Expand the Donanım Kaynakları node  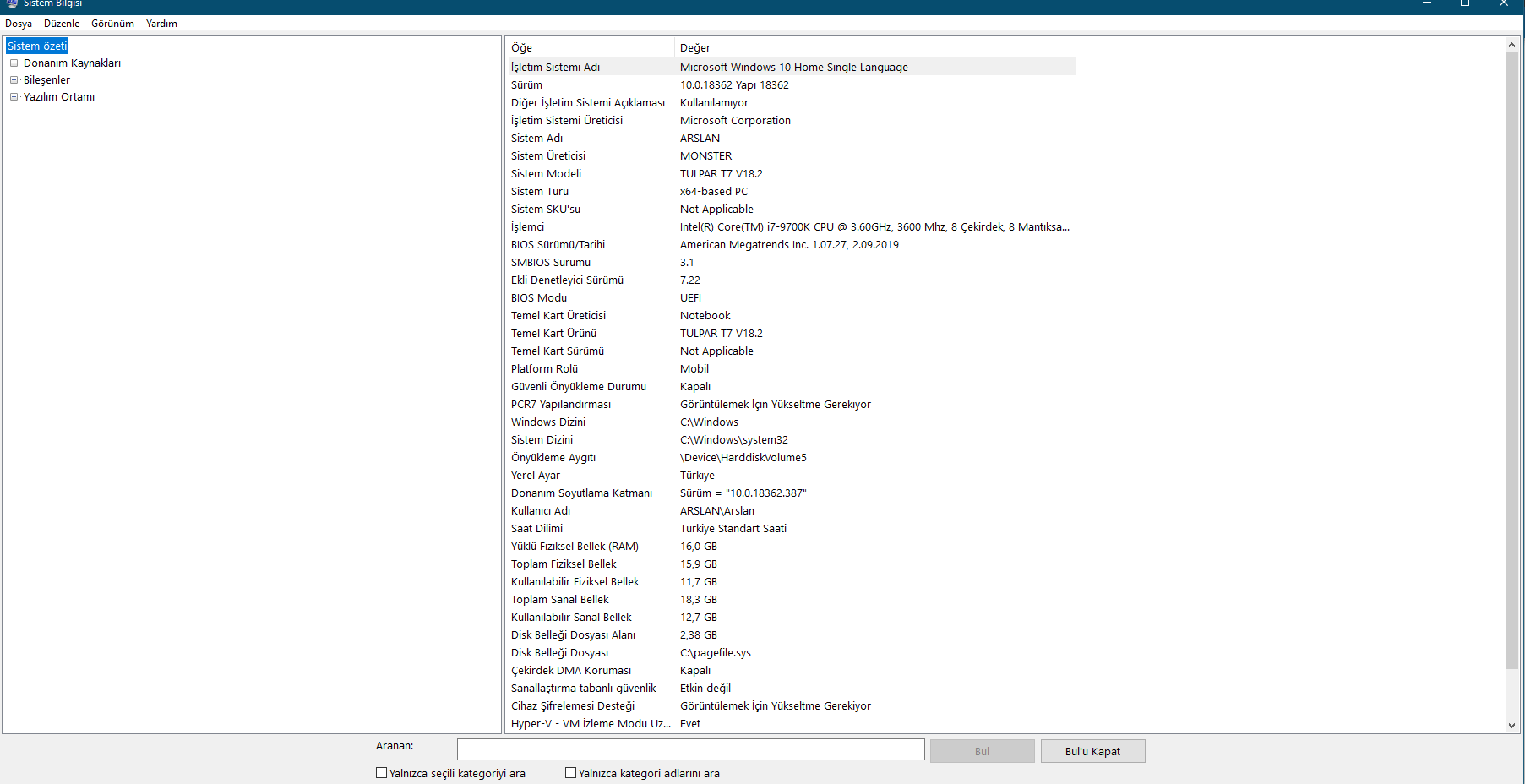[x=14, y=63]
